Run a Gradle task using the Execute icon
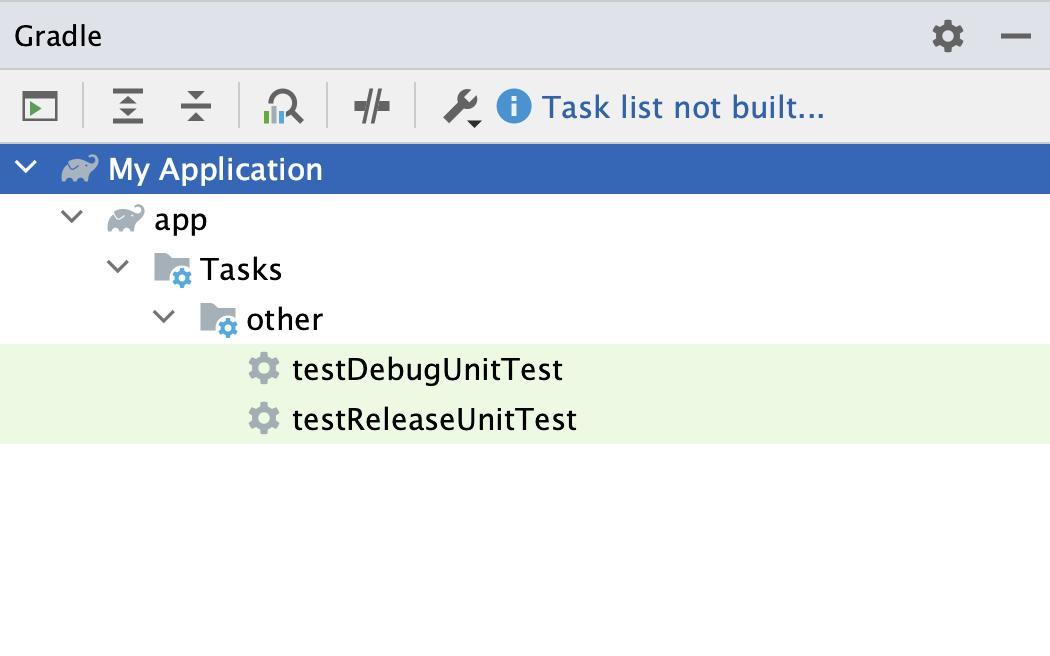The width and height of the screenshot is (1050, 656). [x=40, y=106]
